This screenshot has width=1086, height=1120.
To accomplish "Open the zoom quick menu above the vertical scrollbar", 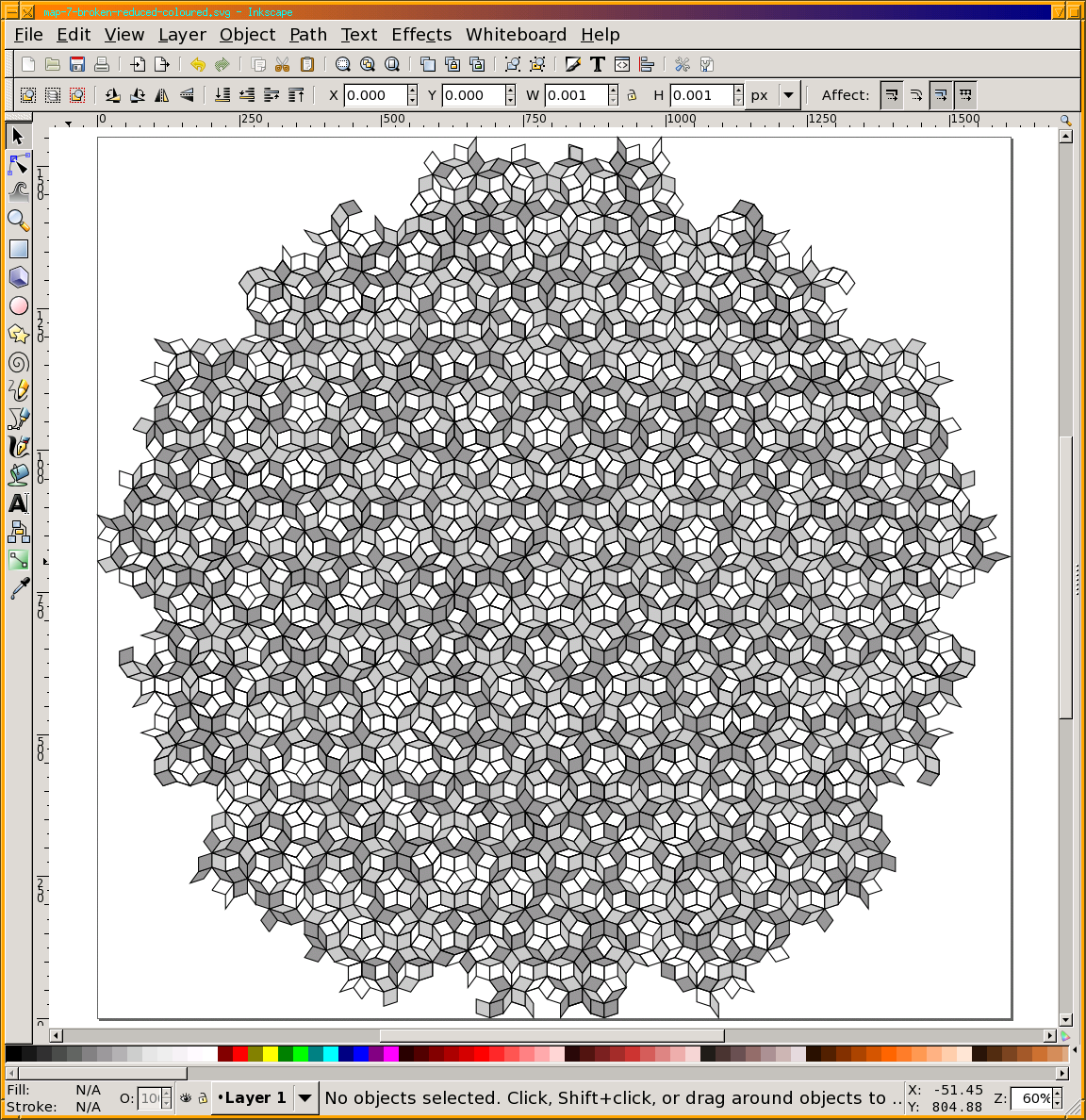I will coord(1065,121).
